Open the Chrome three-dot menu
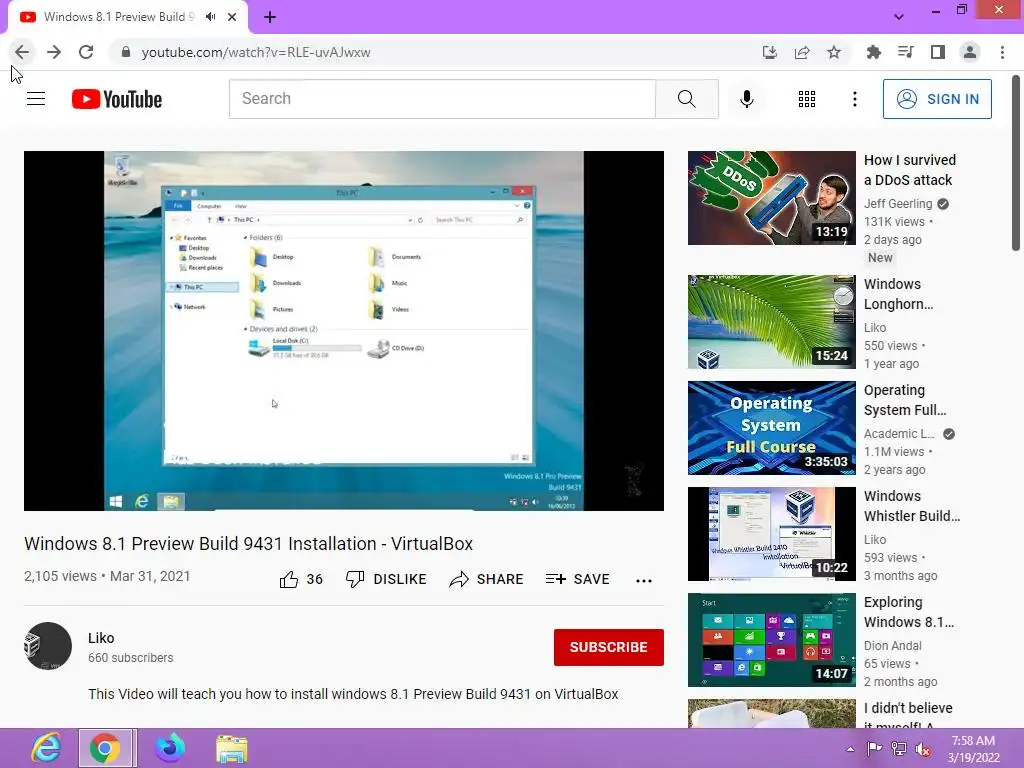The height and width of the screenshot is (768, 1024). (1002, 52)
